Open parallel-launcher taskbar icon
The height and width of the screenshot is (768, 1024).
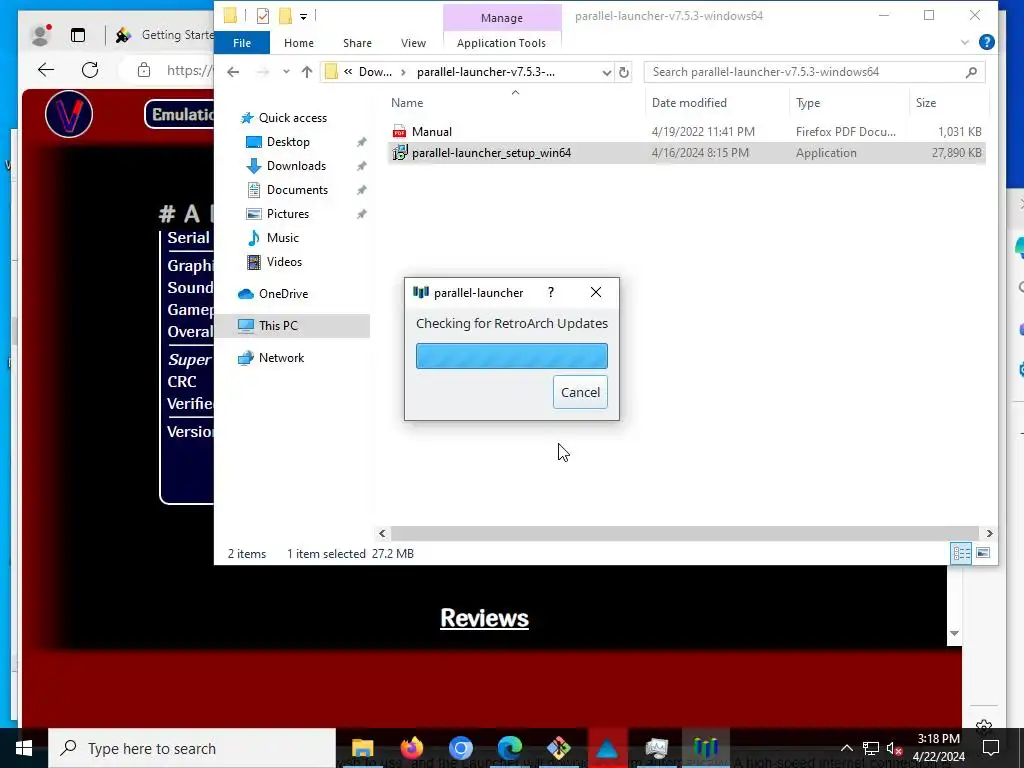[706, 748]
